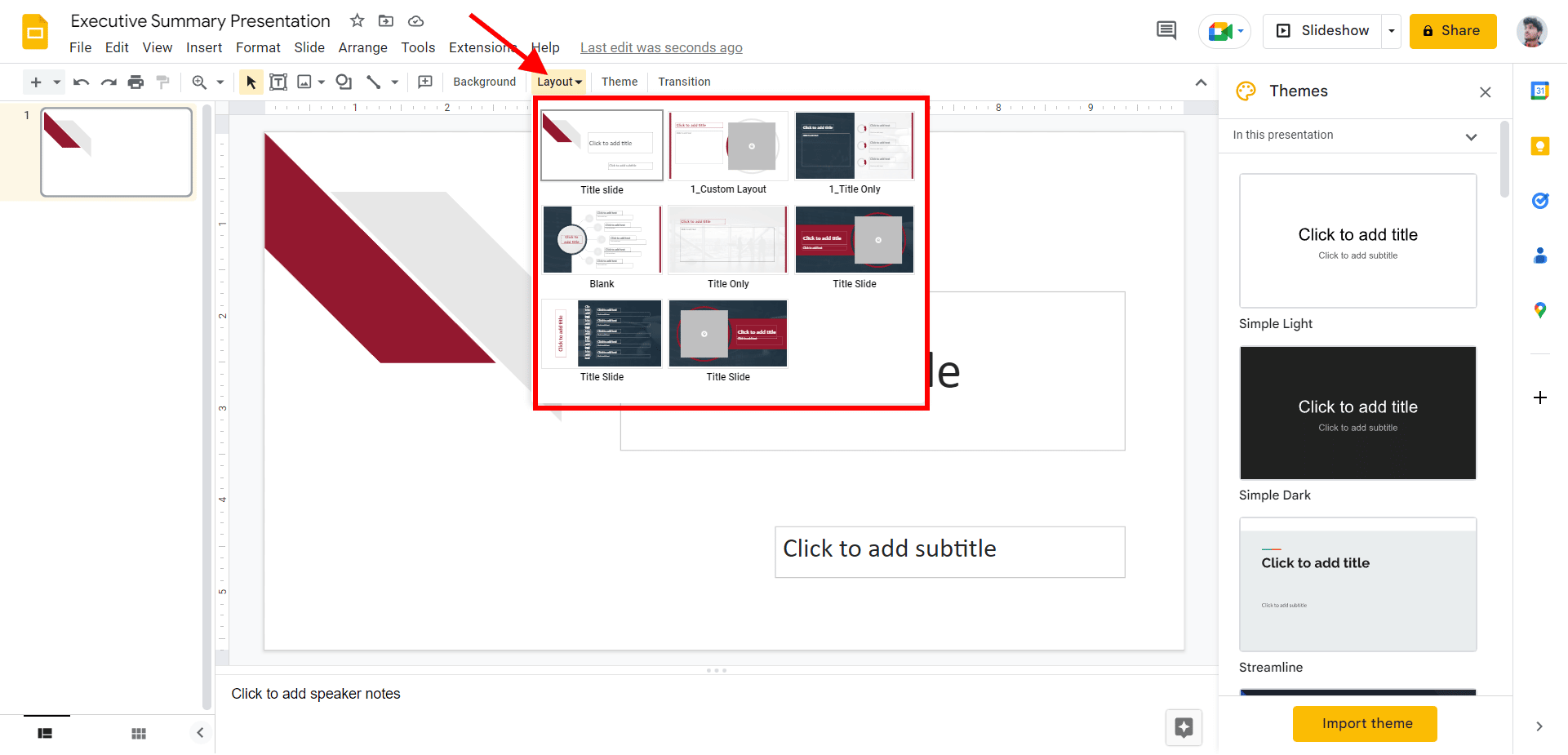Image resolution: width=1568 pixels, height=755 pixels.
Task: Undo the last action
Action: click(x=81, y=82)
